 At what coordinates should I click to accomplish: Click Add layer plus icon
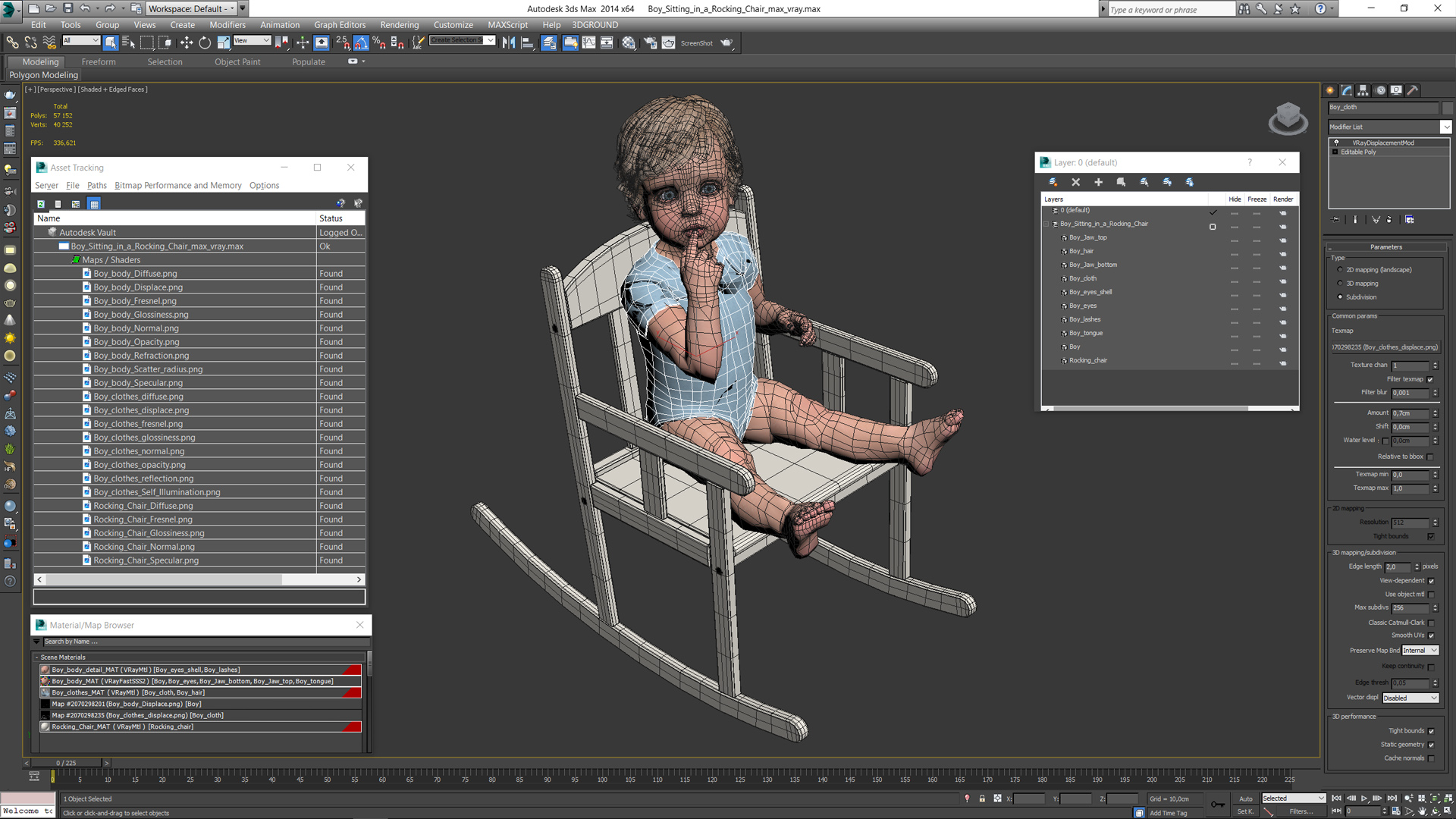[x=1098, y=182]
